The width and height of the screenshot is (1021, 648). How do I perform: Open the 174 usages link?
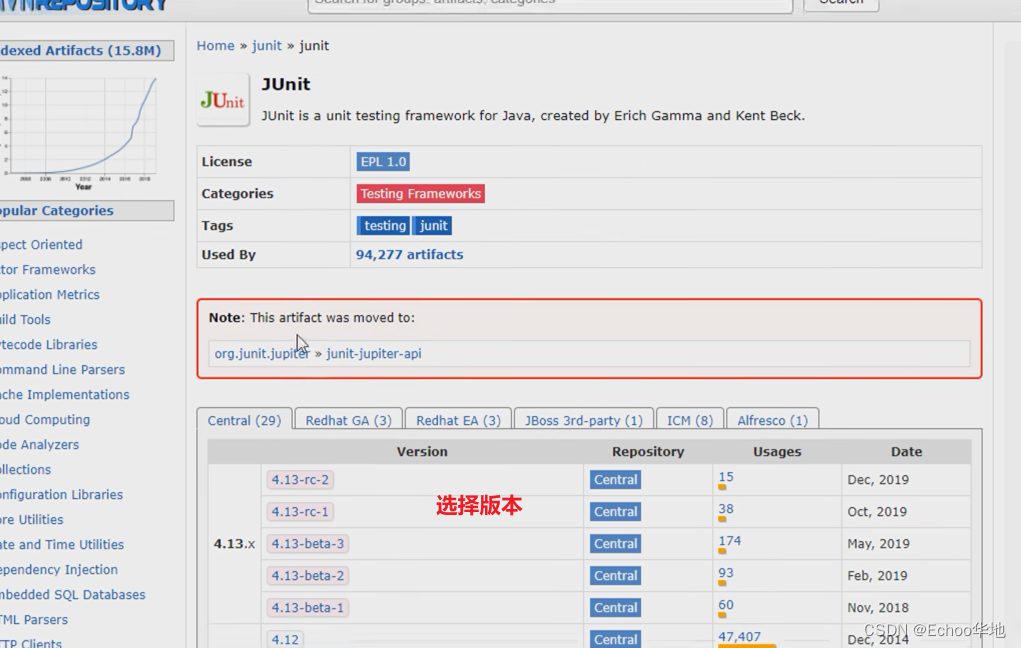[730, 541]
